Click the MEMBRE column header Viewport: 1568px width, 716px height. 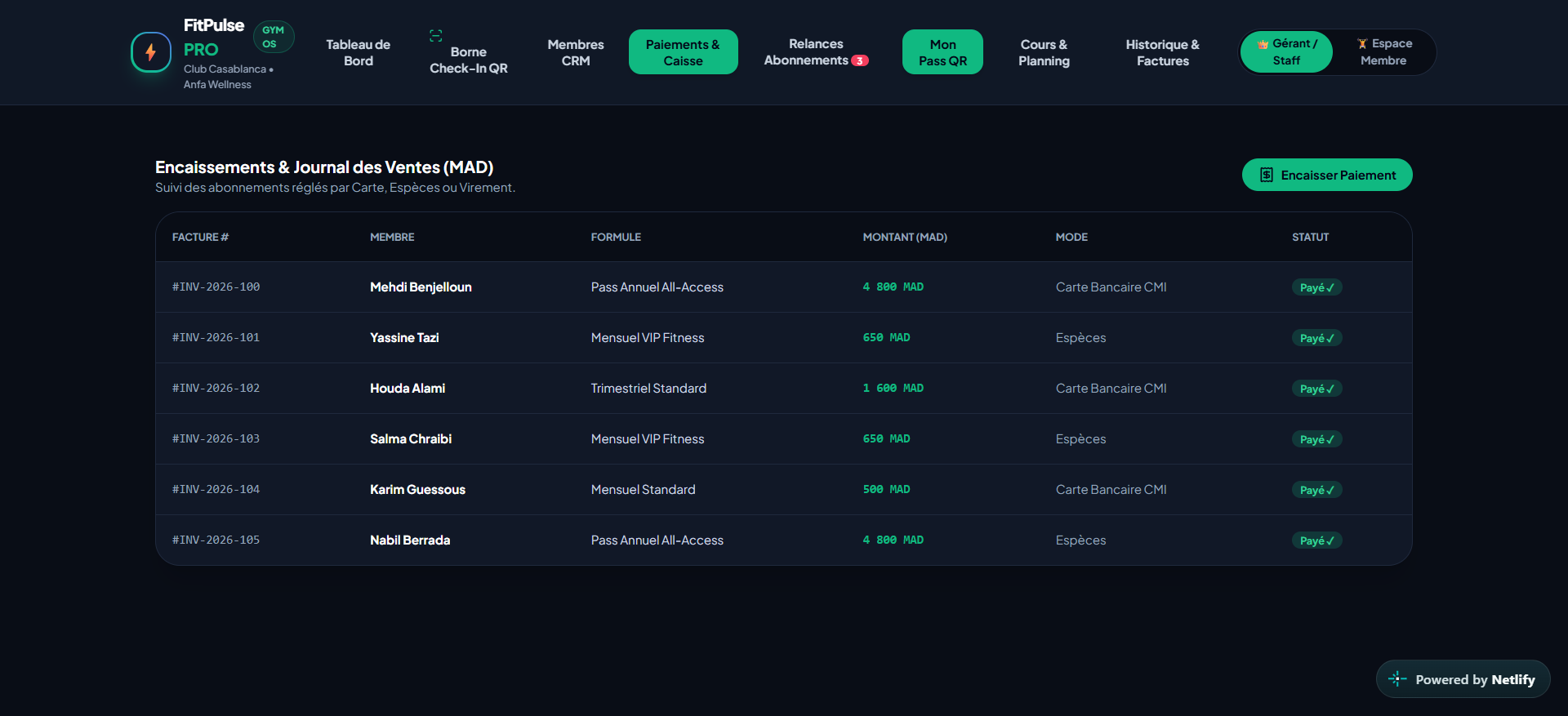(x=392, y=237)
